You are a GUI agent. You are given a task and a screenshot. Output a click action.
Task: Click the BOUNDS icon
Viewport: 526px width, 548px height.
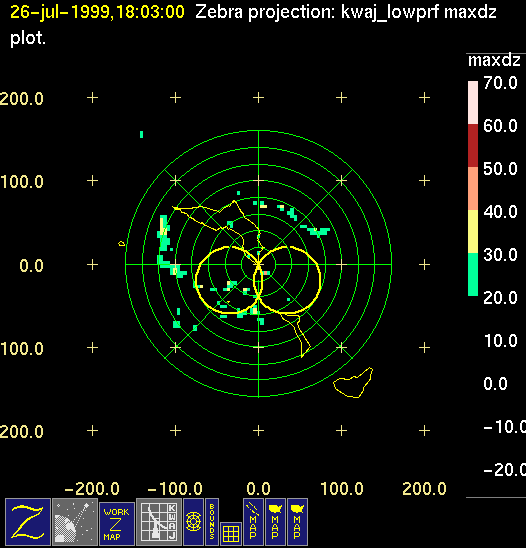click(x=212, y=522)
